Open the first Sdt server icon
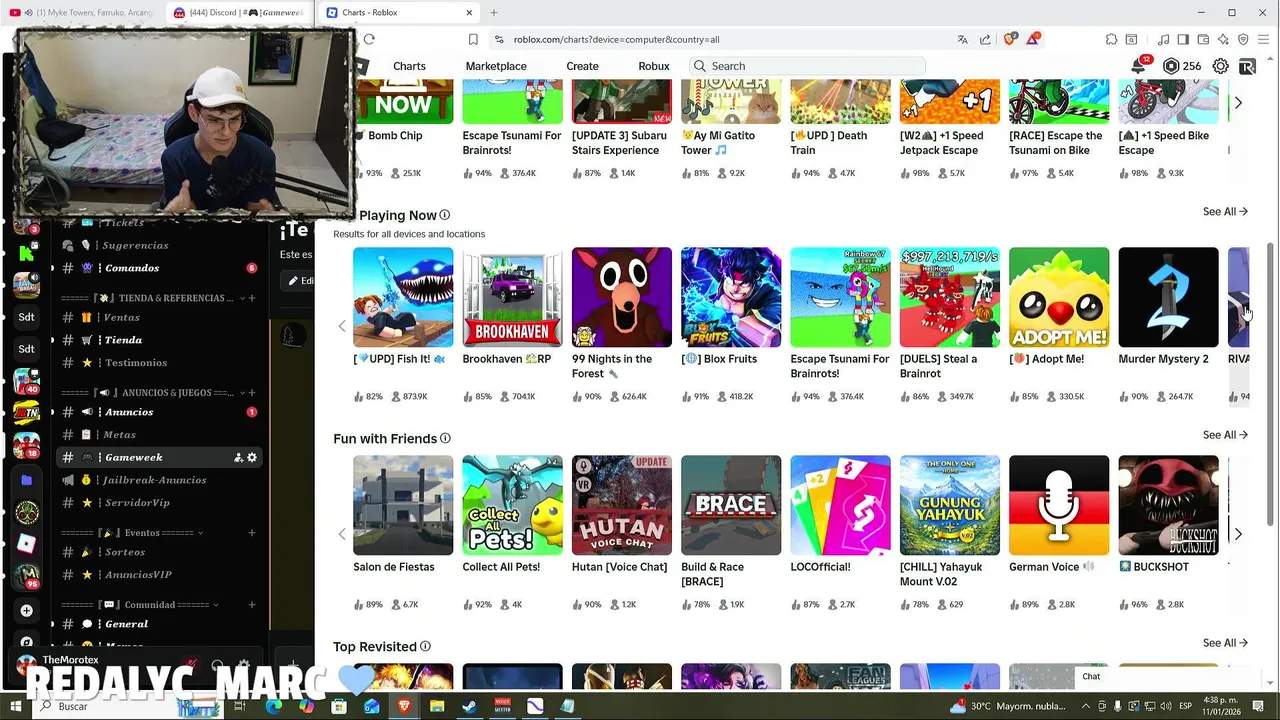Image resolution: width=1280 pixels, height=720 pixels. coord(27,317)
